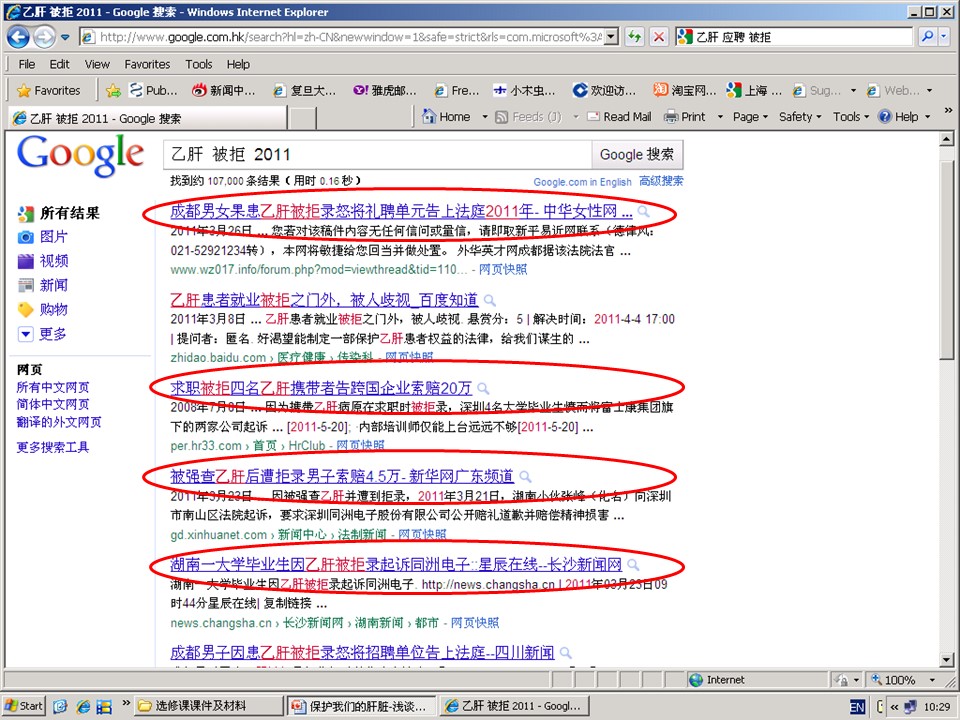Viewport: 960px width, 720px height.
Task: Open the Tools menu in menu bar
Action: (198, 64)
